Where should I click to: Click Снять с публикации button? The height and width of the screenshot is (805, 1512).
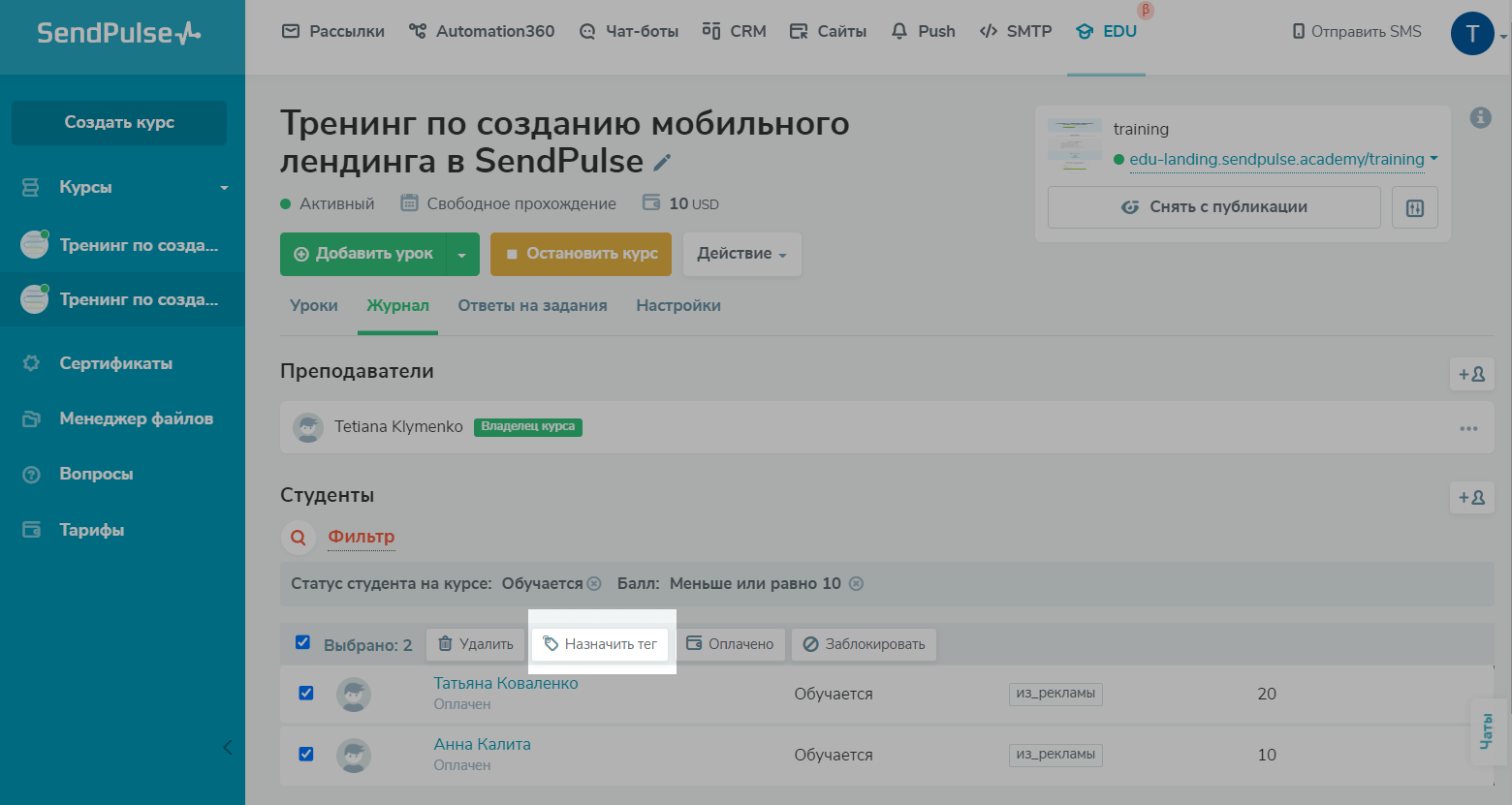click(x=1214, y=207)
